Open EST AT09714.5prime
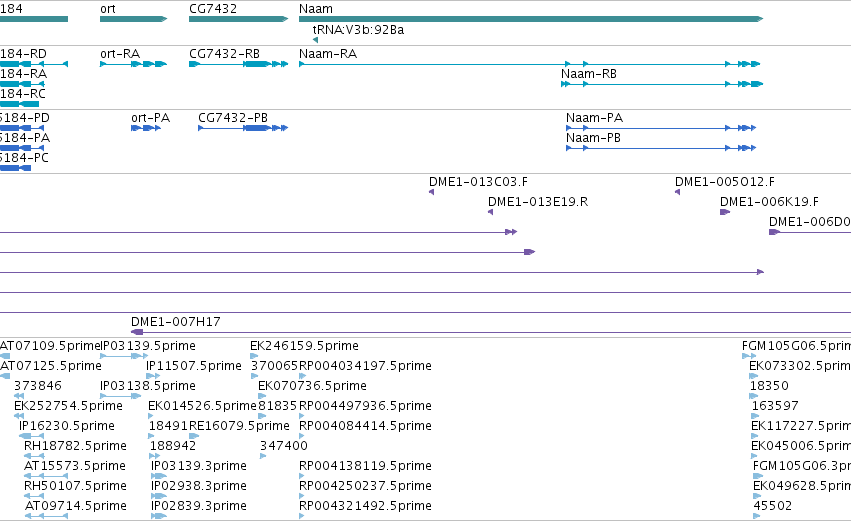This screenshot has height=521, width=851. click(75, 506)
